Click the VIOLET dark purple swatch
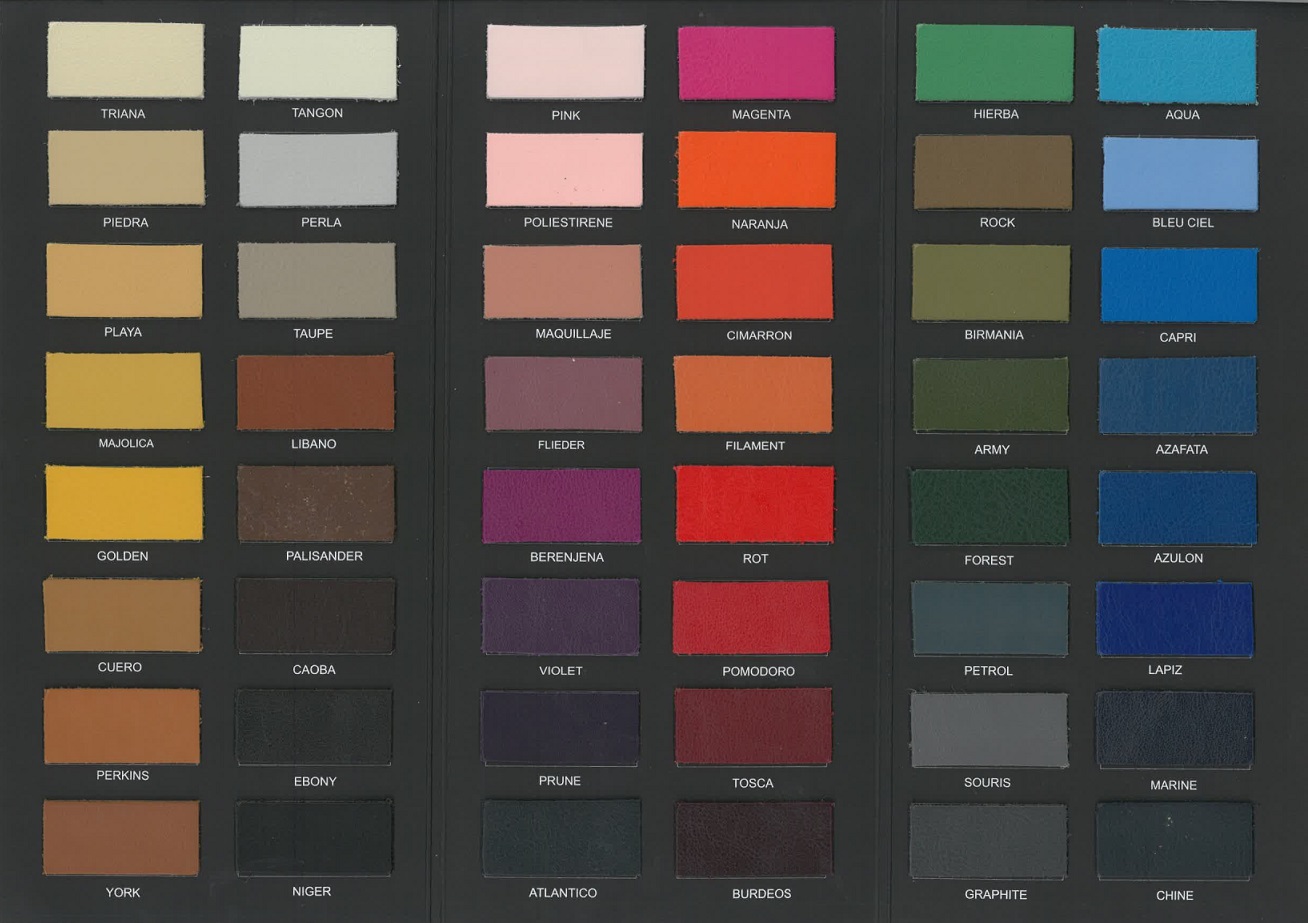The height and width of the screenshot is (923, 1308). tap(561, 617)
